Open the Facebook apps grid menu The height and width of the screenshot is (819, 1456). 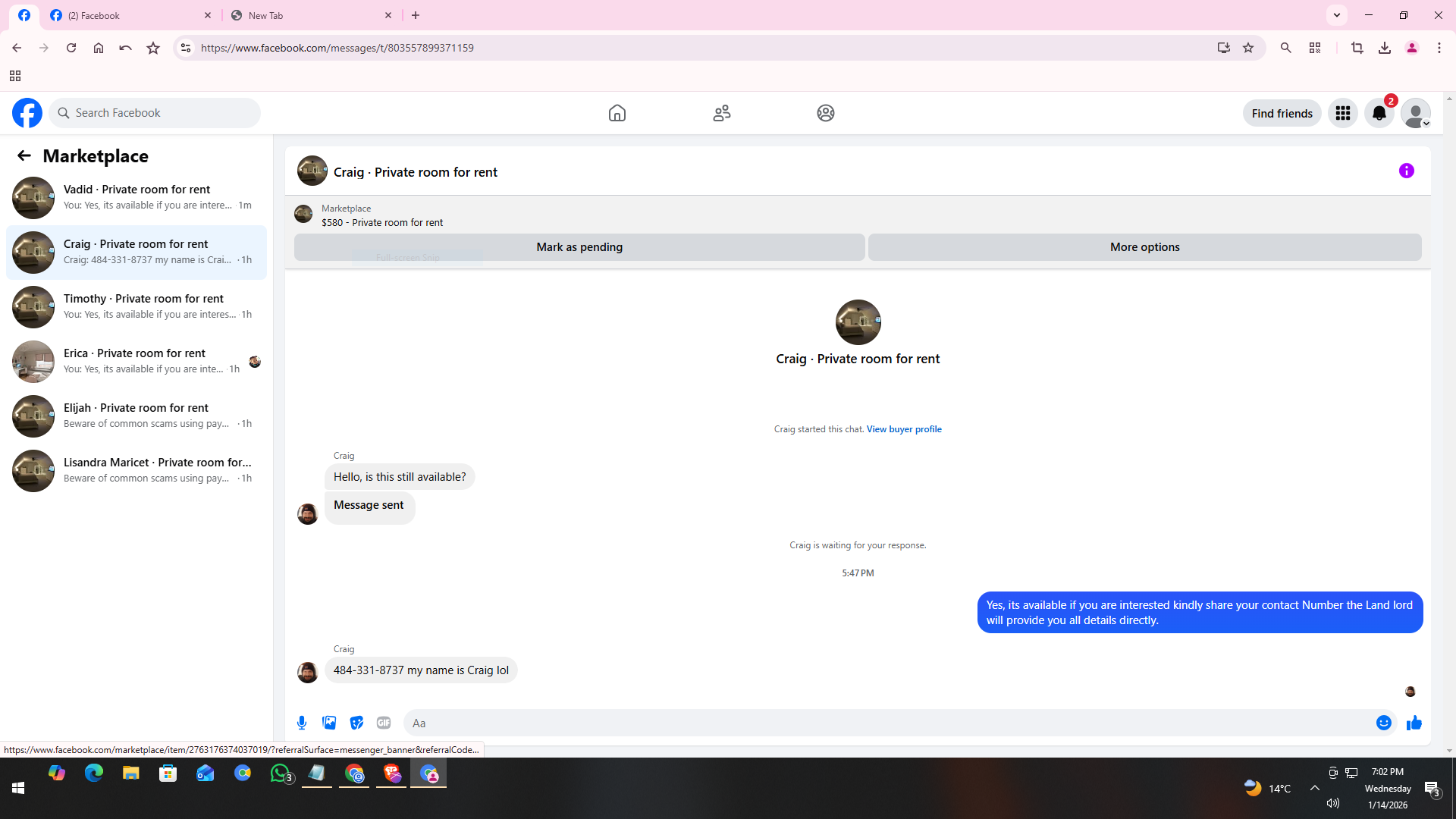pyautogui.click(x=1342, y=113)
